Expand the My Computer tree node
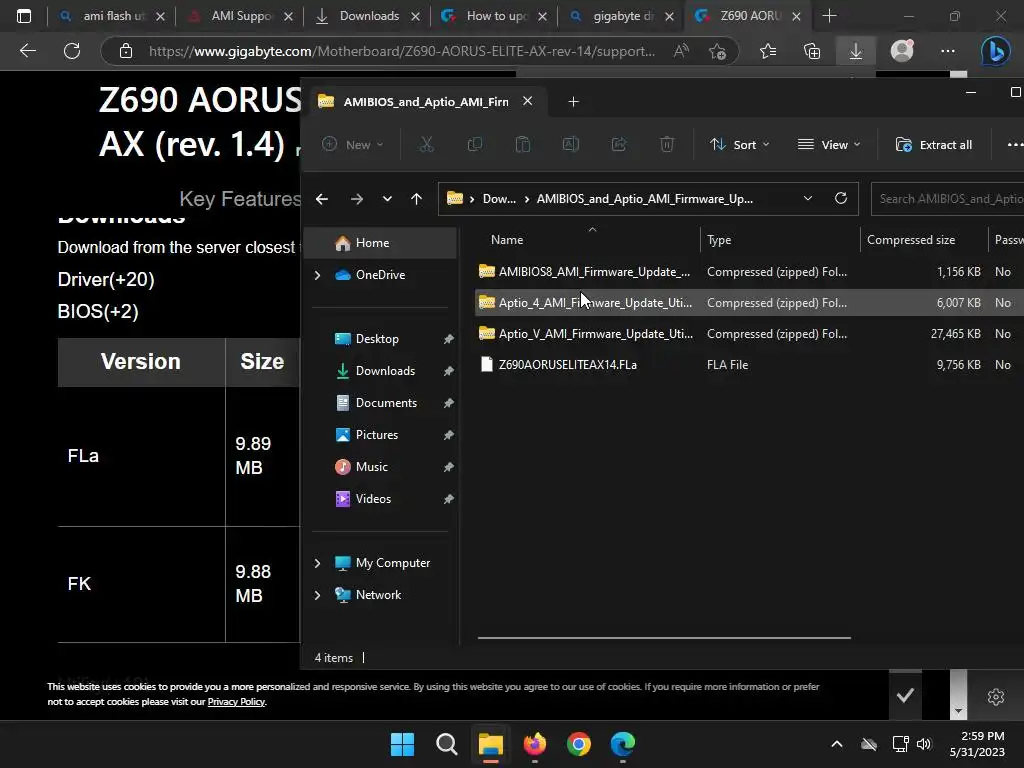The image size is (1024, 768). point(317,563)
